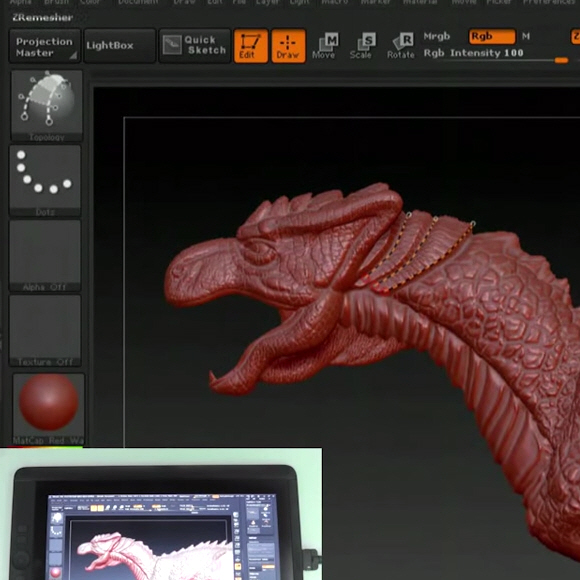
Task: Open the Topology brush picker
Action: click(47, 106)
